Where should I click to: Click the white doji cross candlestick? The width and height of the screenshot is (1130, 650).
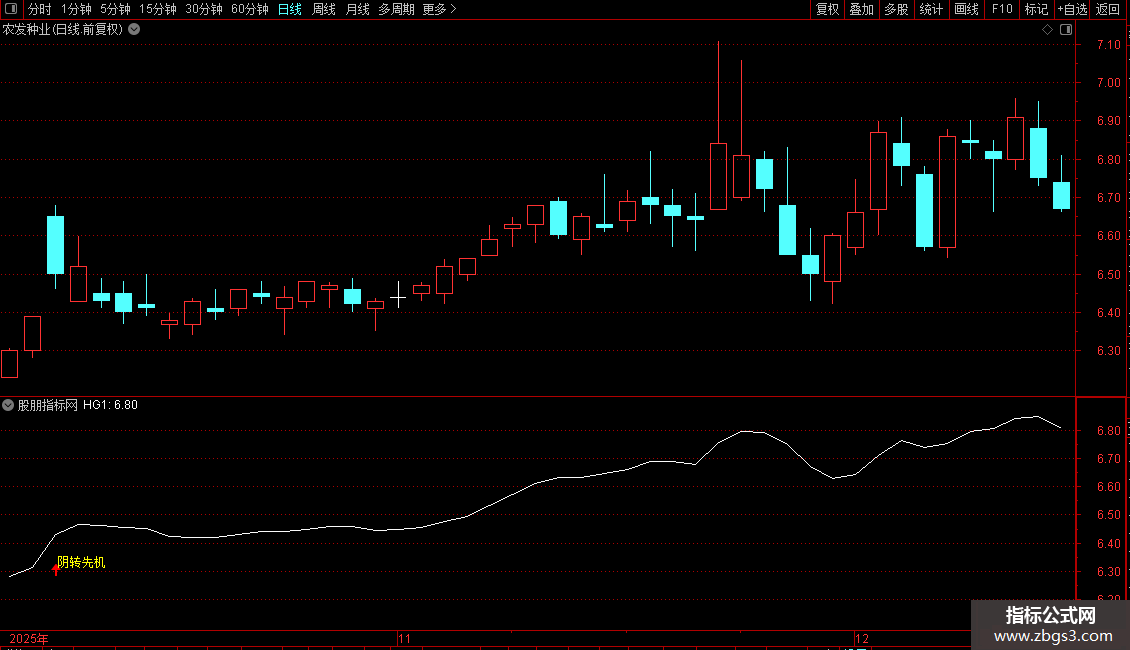(398, 296)
